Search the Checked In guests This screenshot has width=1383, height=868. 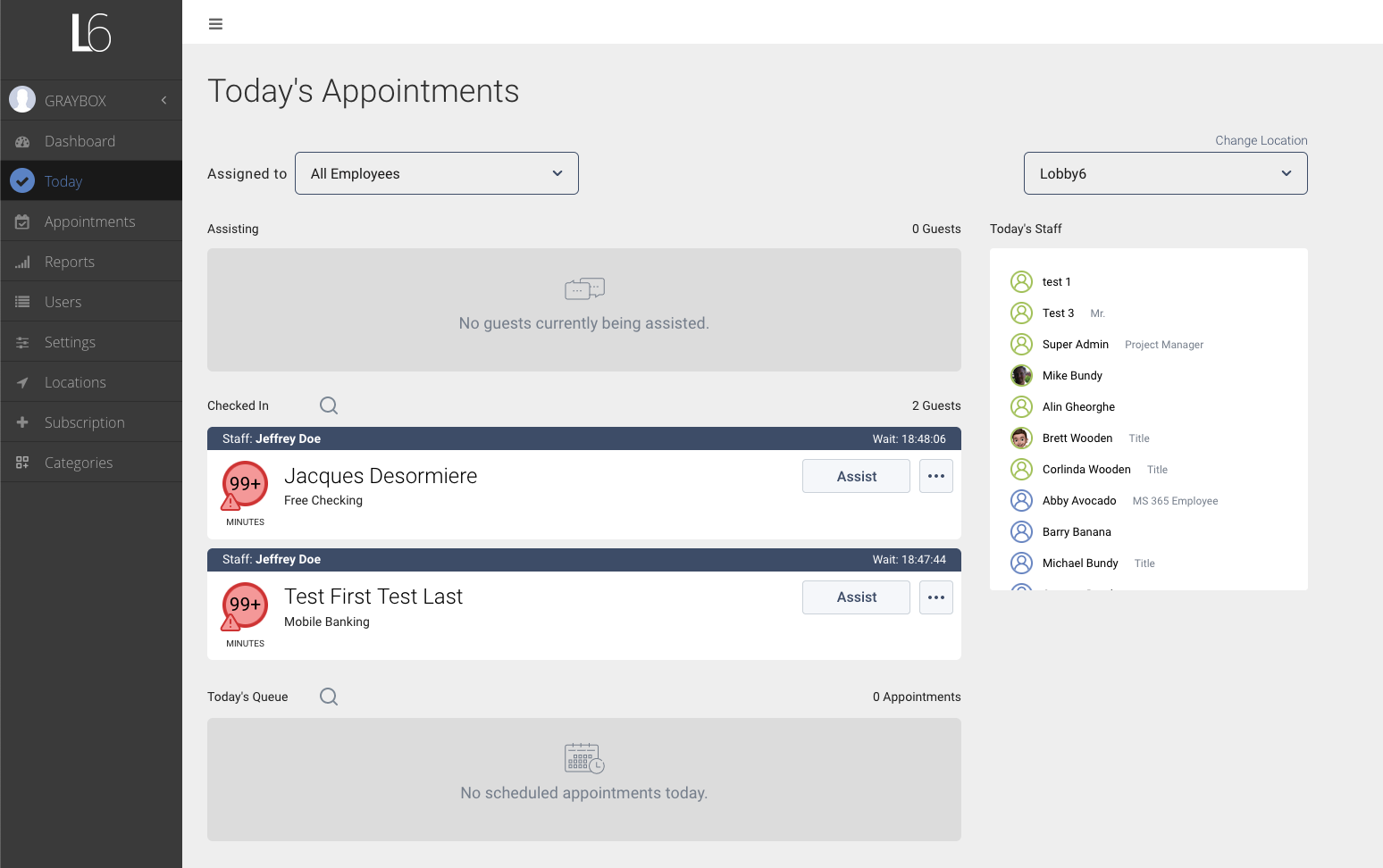[329, 405]
